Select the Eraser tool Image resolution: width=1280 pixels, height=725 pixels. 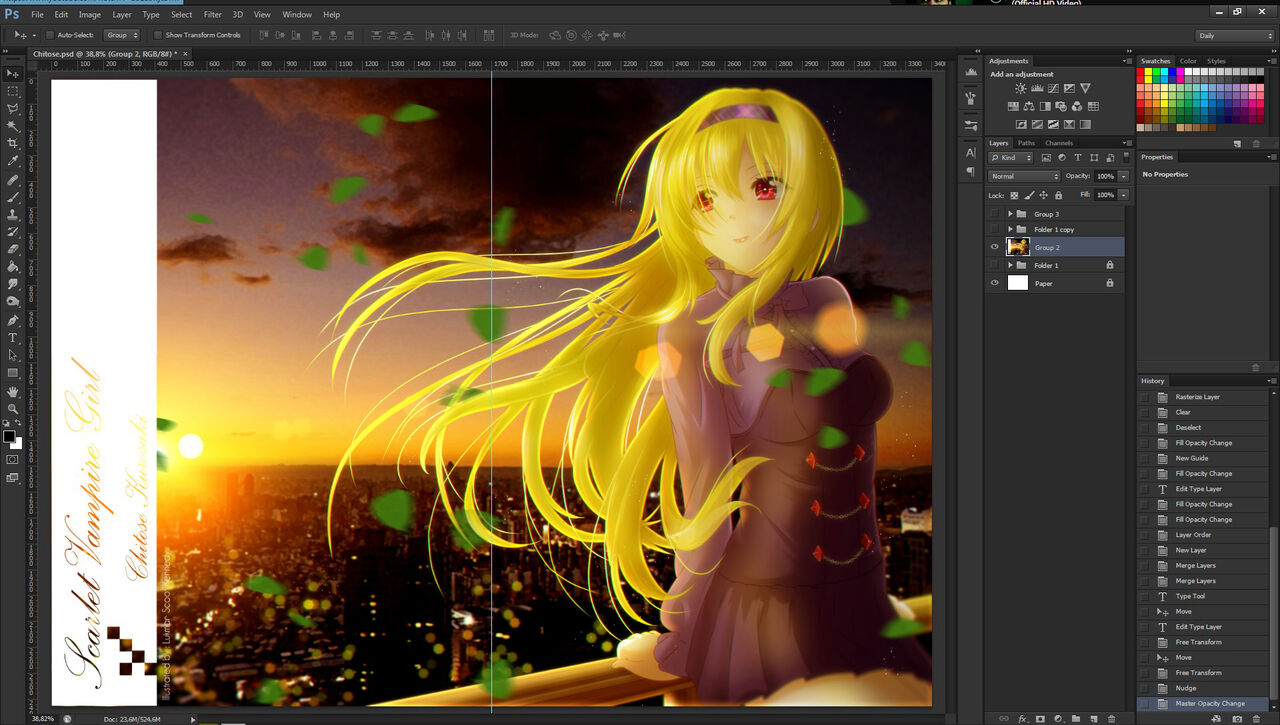coord(13,249)
